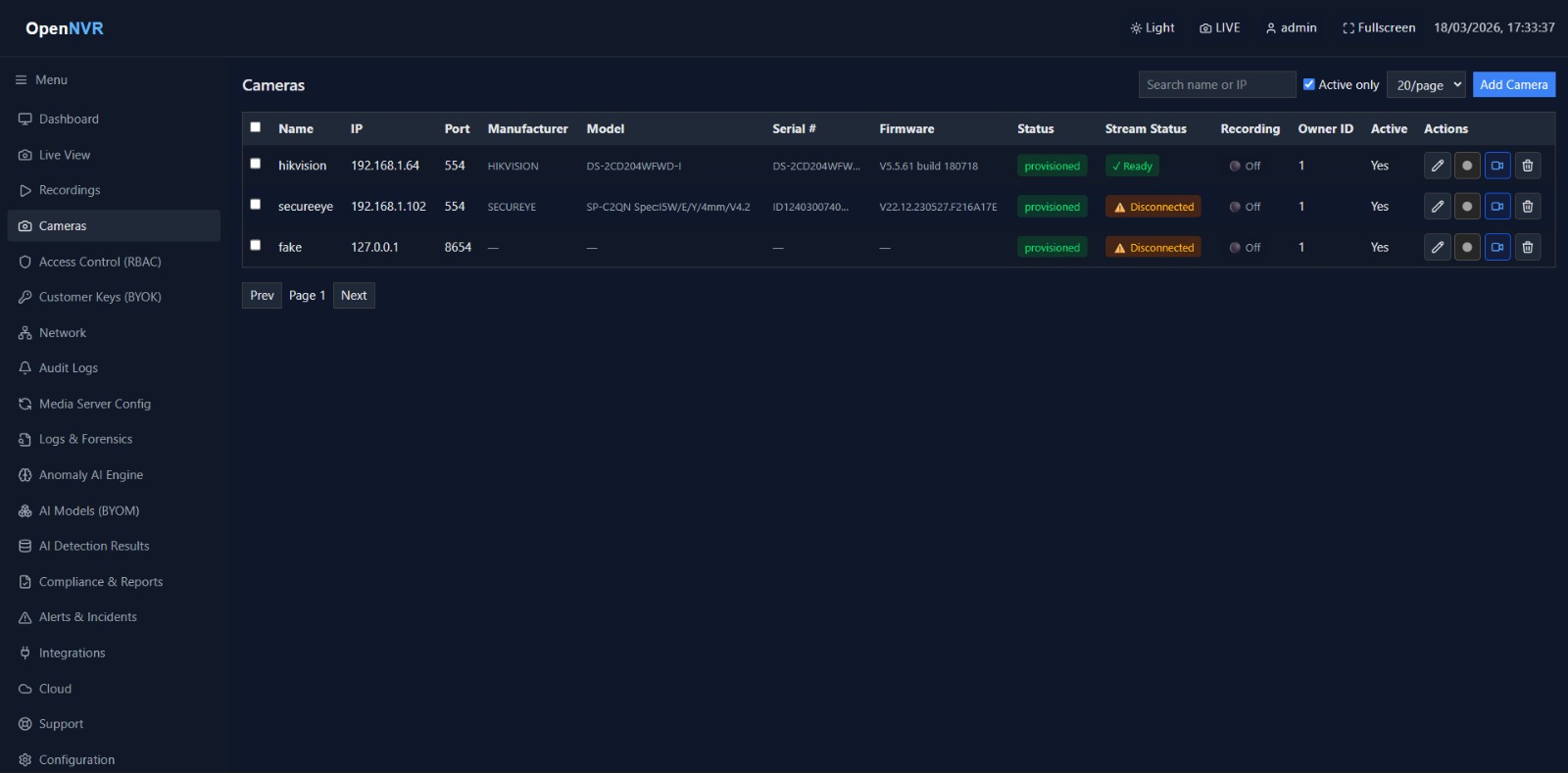
Task: Tick the checkbox for hikvision camera
Action: click(x=256, y=164)
